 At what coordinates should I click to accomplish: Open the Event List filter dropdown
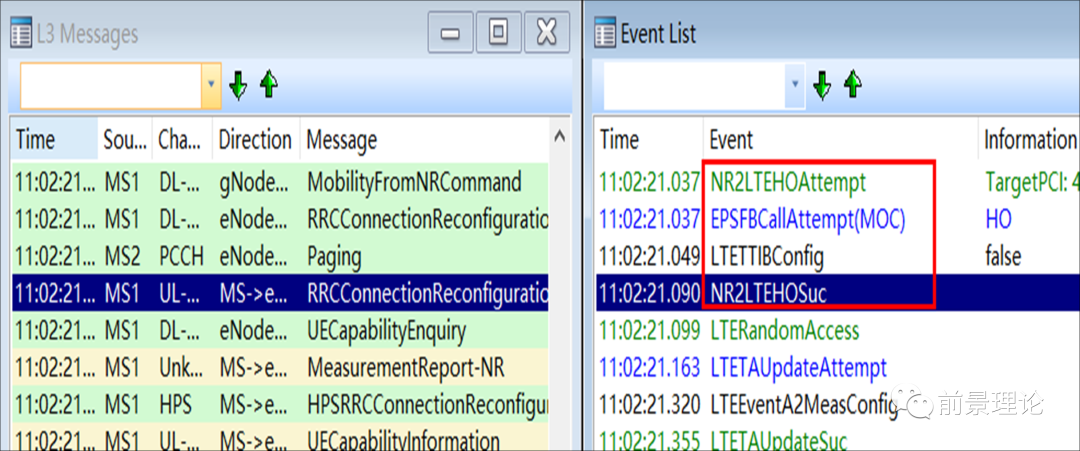click(796, 86)
